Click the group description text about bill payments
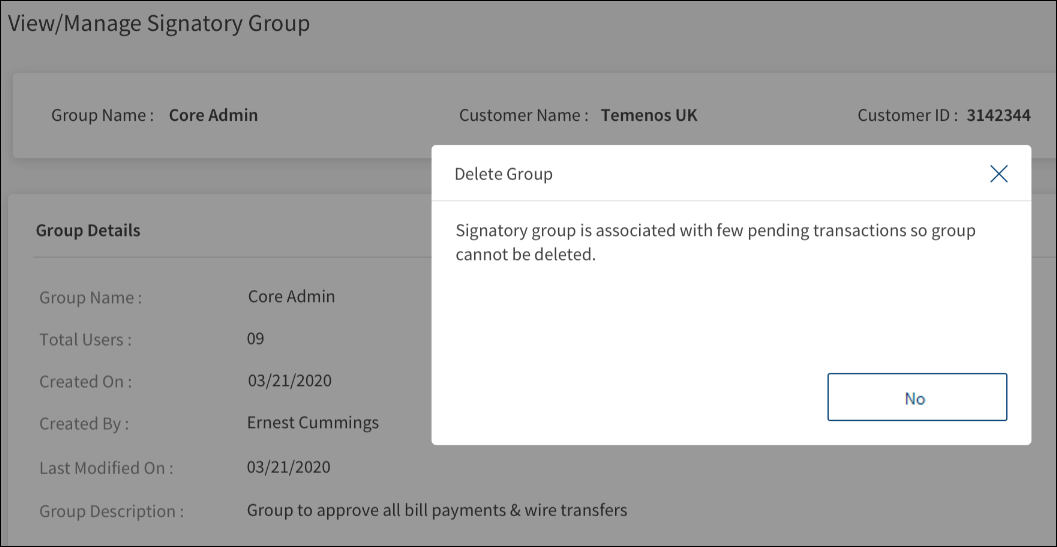 437,510
